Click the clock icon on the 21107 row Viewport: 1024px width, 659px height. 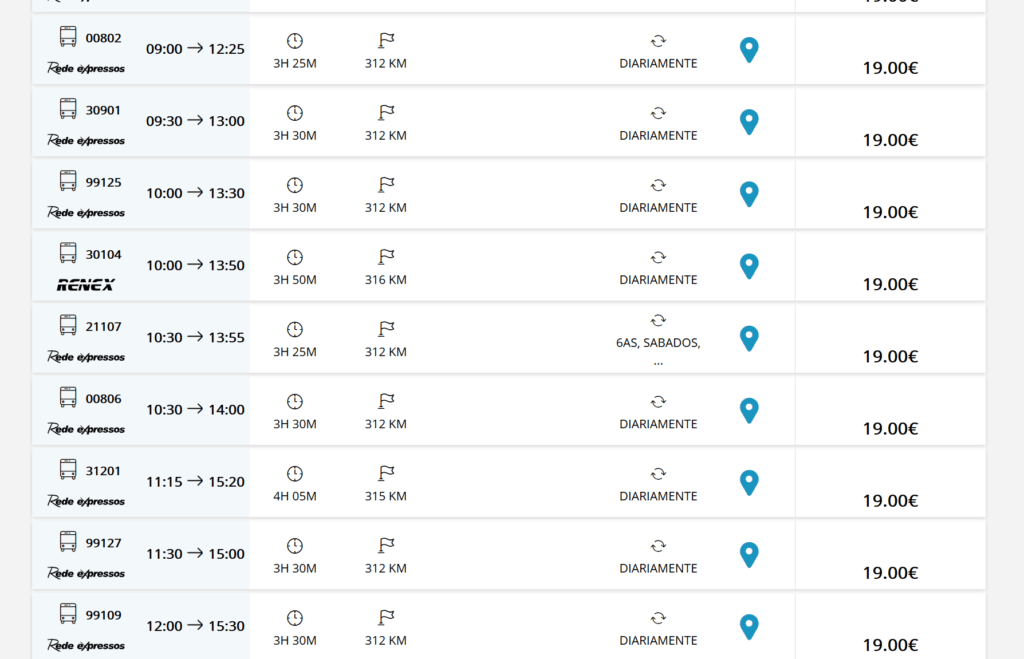pos(295,329)
